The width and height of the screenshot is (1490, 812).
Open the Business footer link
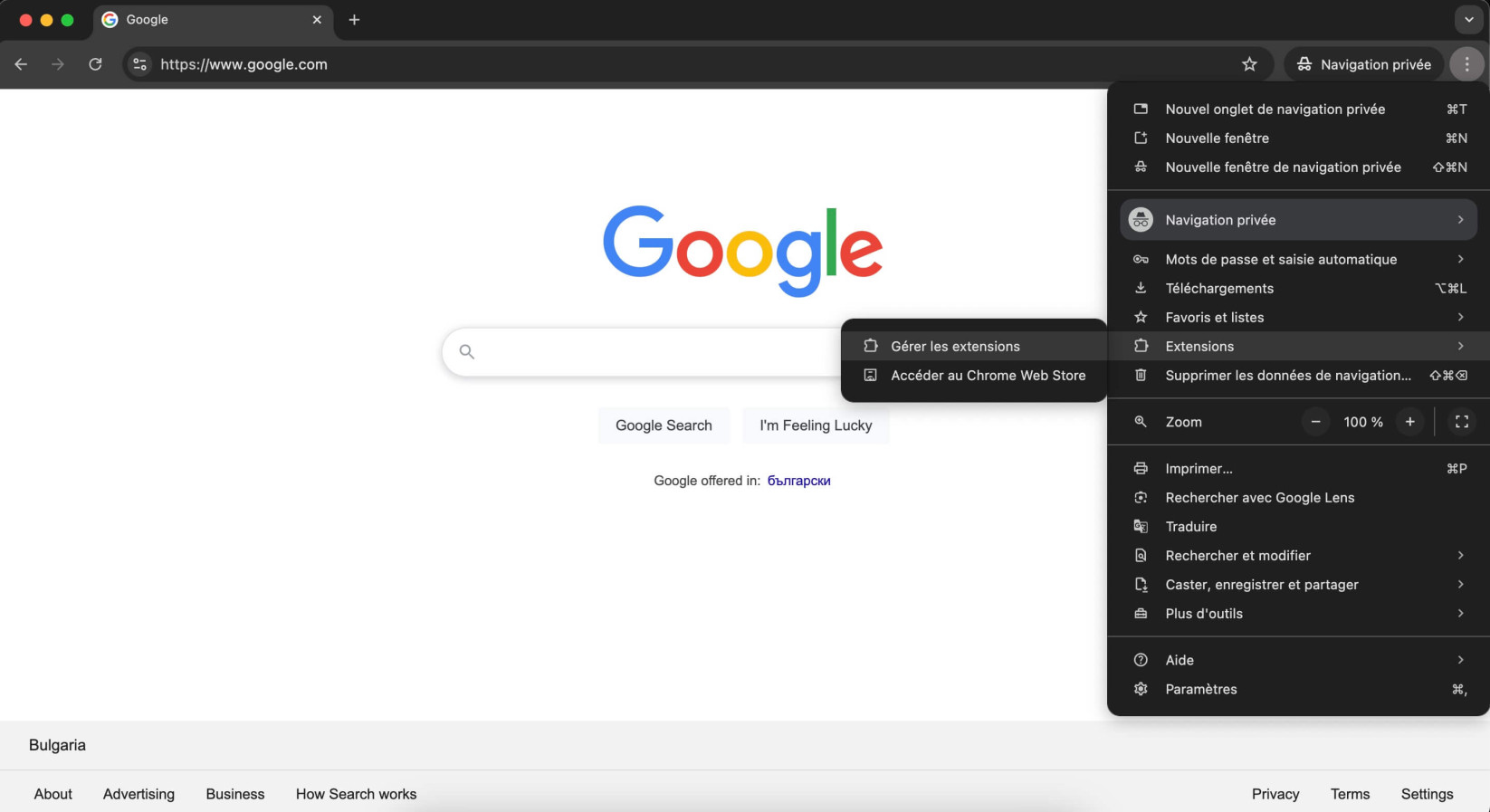235,794
